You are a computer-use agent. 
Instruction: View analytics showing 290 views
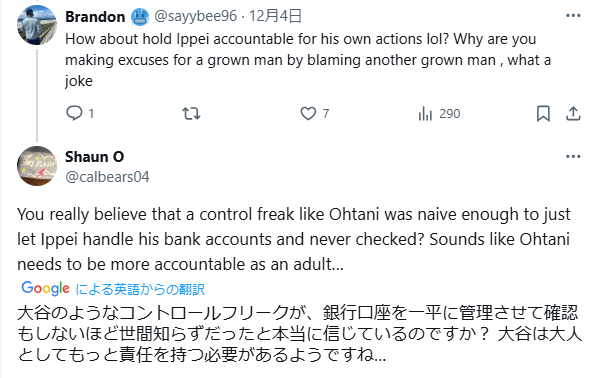[439, 113]
